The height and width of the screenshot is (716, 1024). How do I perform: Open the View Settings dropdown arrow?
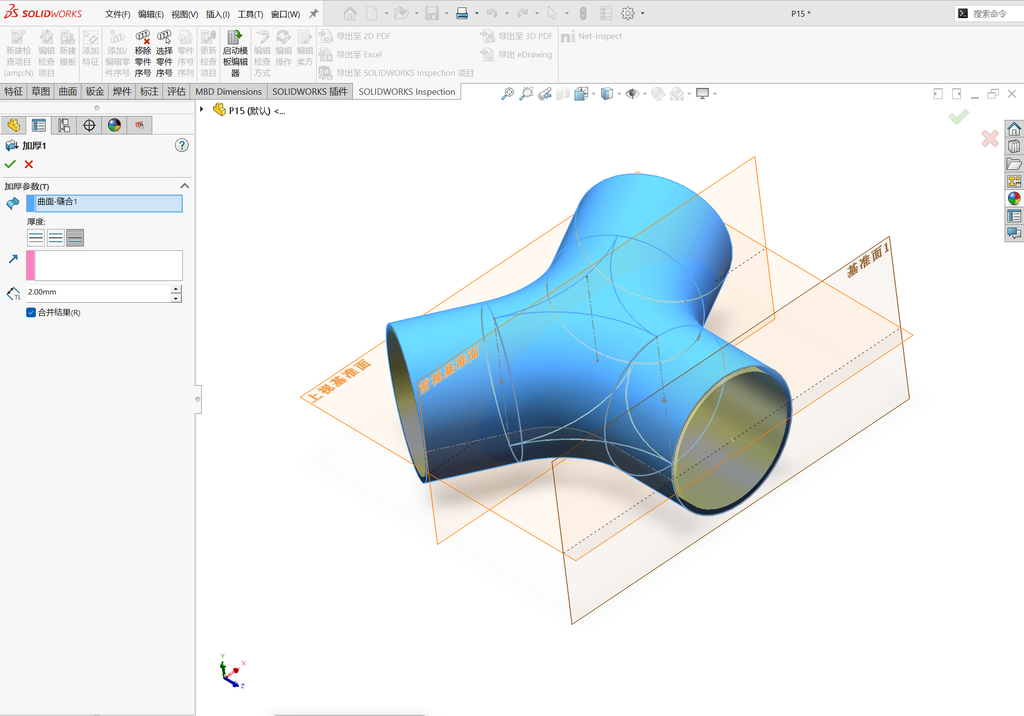715,94
